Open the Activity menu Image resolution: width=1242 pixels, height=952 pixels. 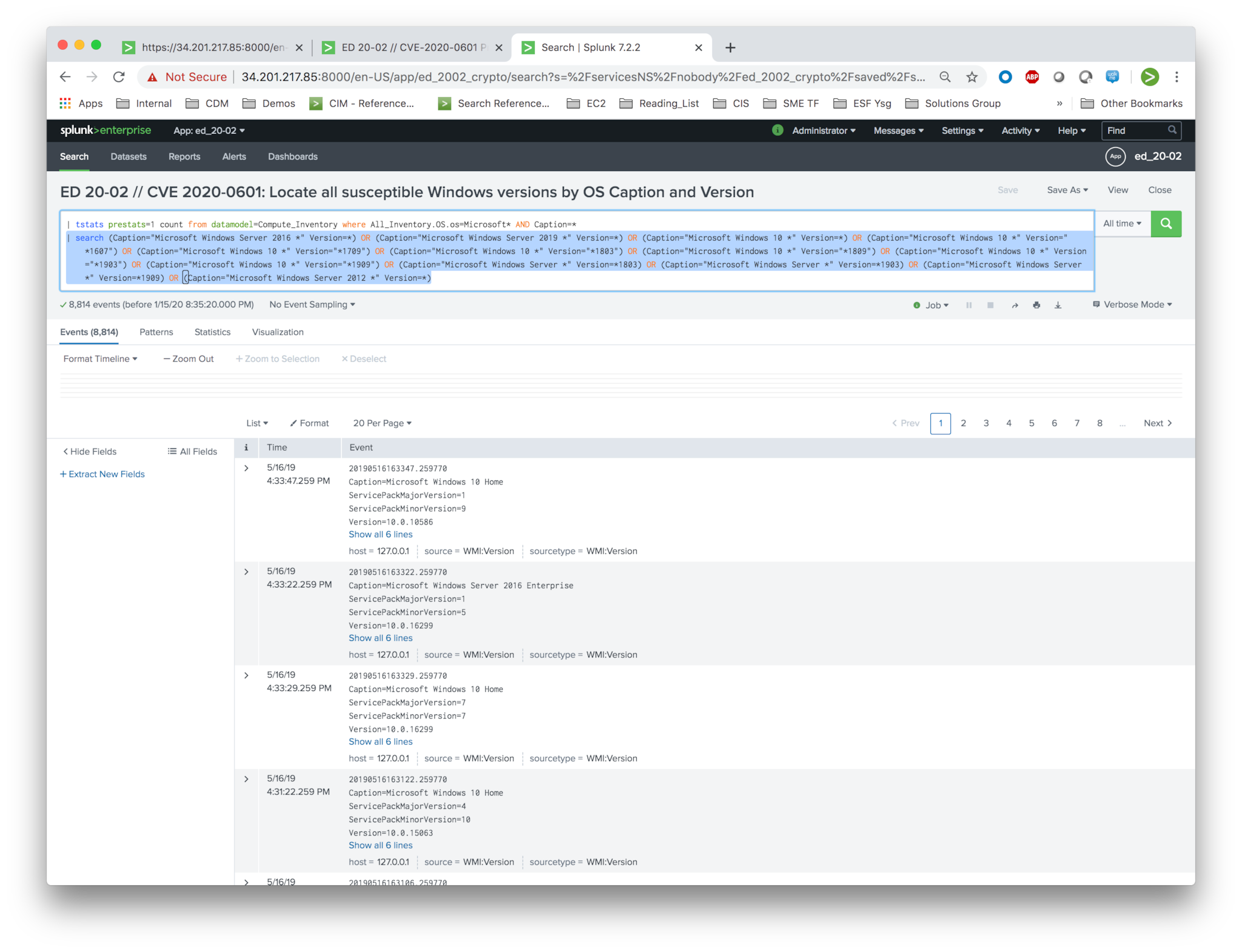click(x=1020, y=130)
